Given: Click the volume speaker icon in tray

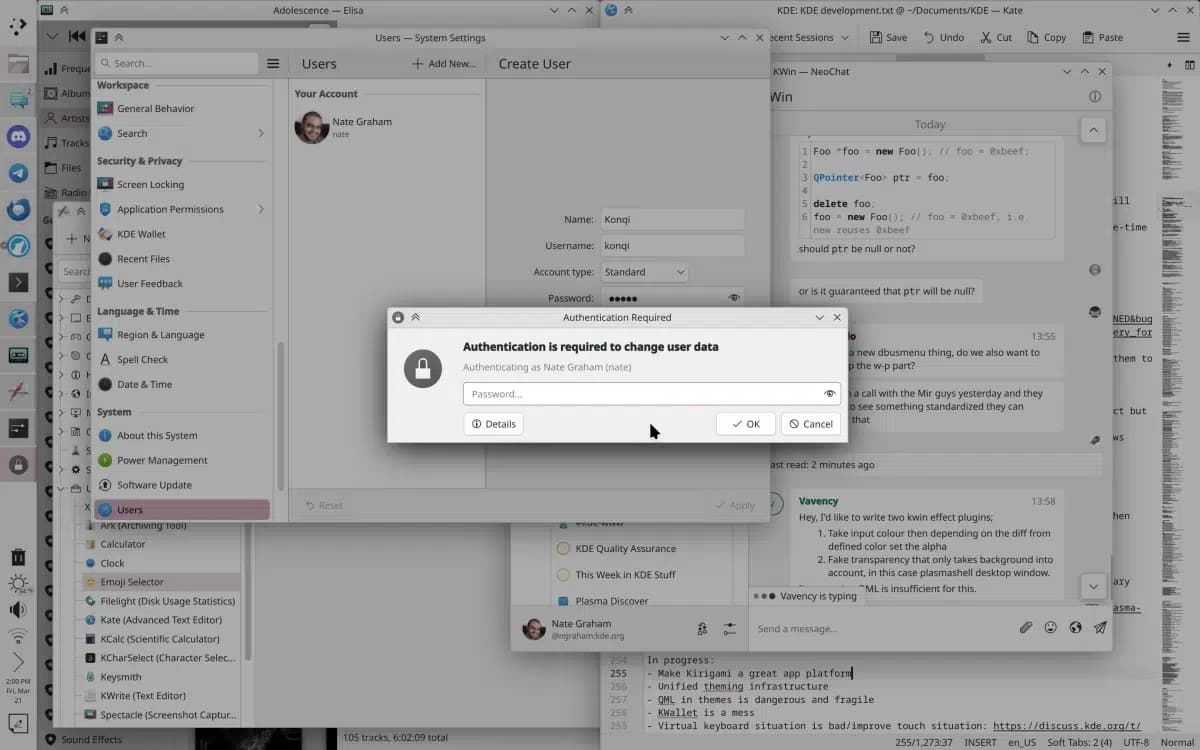Looking at the screenshot, I should tap(18, 610).
